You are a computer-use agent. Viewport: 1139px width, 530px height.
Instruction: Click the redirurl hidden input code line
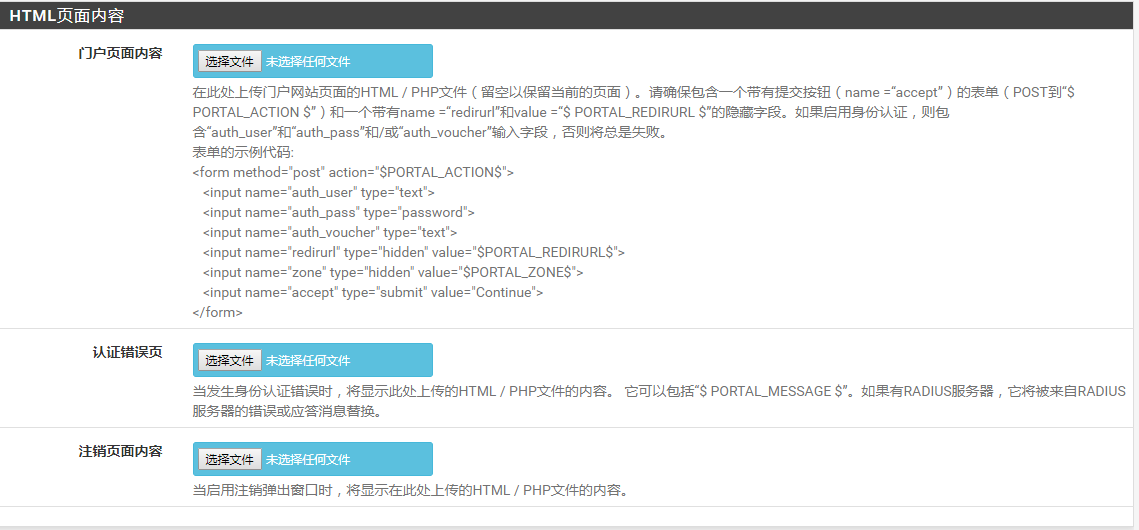(x=413, y=252)
